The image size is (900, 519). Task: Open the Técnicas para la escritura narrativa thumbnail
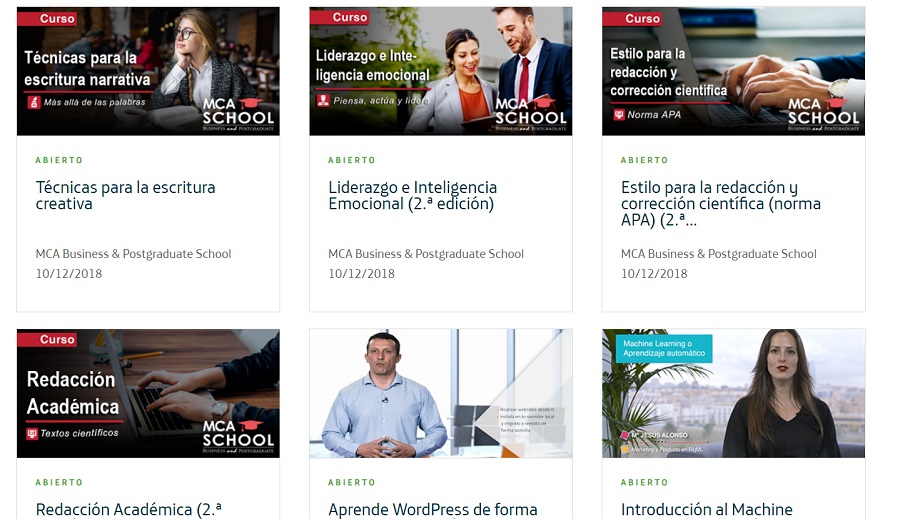tap(148, 71)
